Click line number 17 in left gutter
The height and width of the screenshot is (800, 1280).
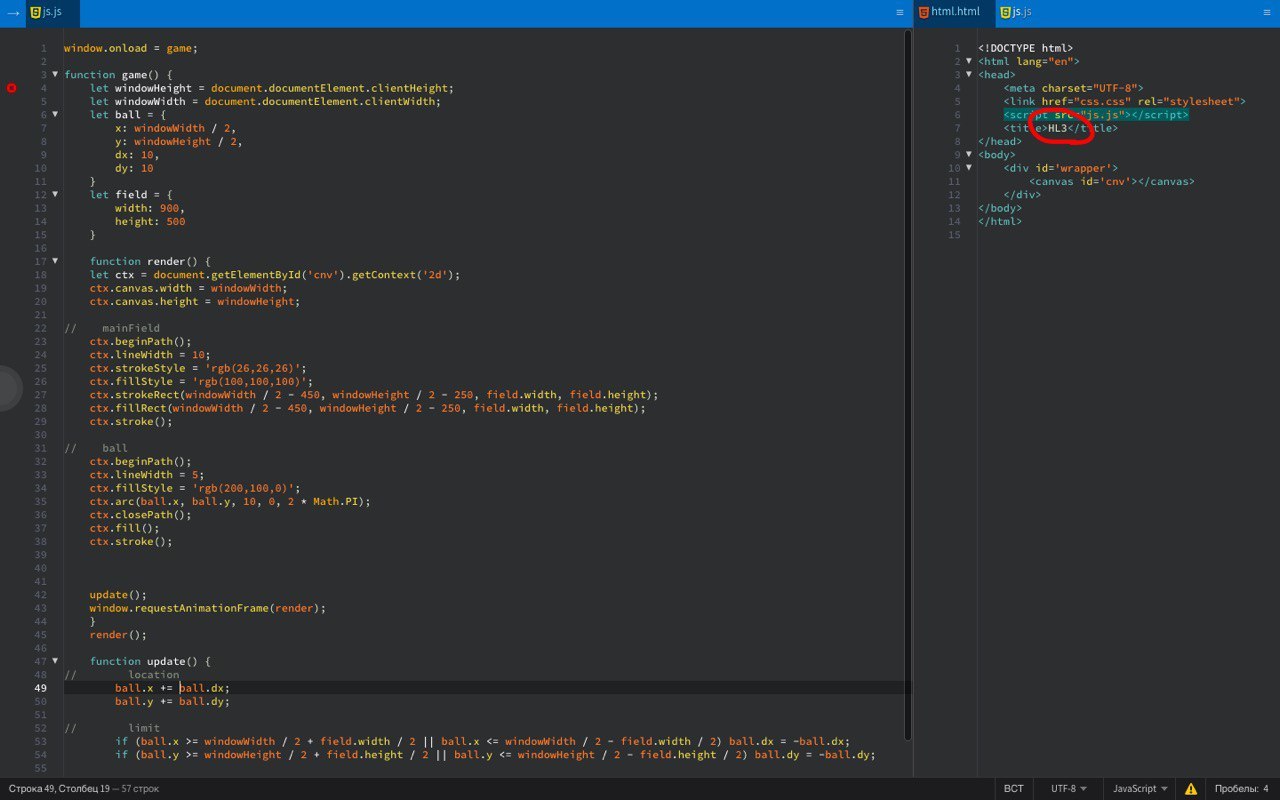click(40, 261)
